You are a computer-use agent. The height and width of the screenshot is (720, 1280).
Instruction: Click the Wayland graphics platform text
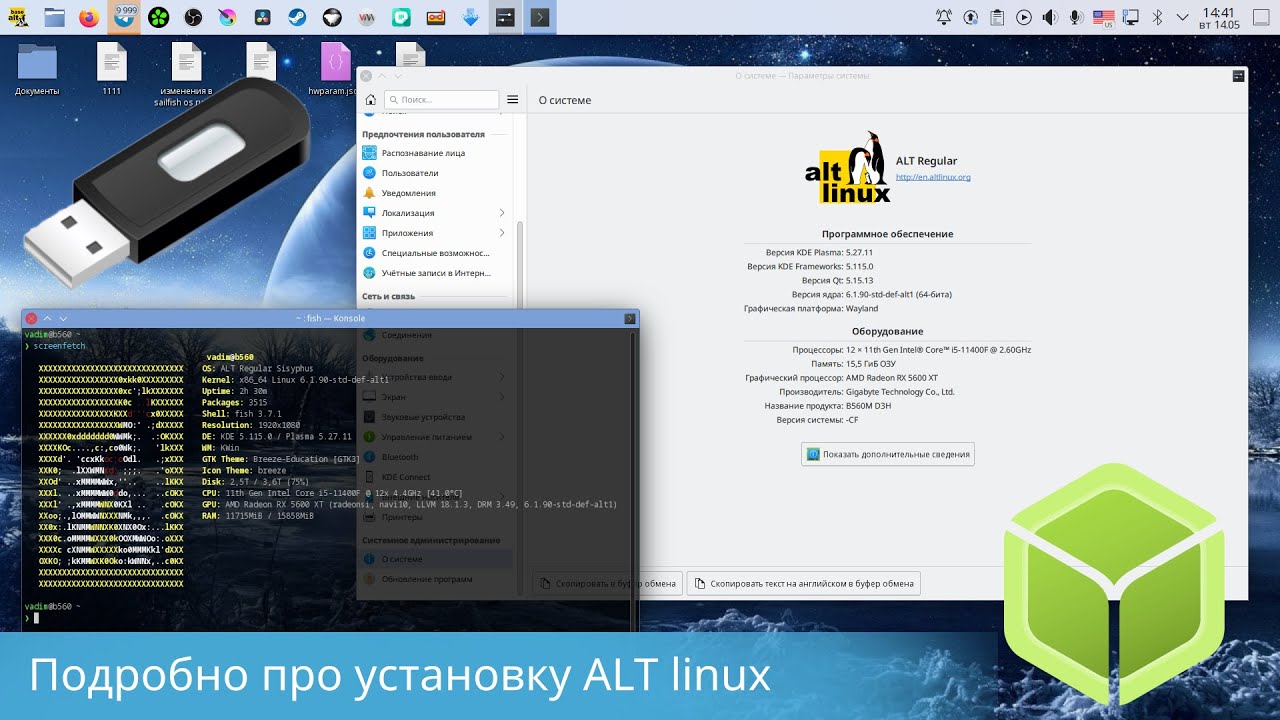point(863,309)
